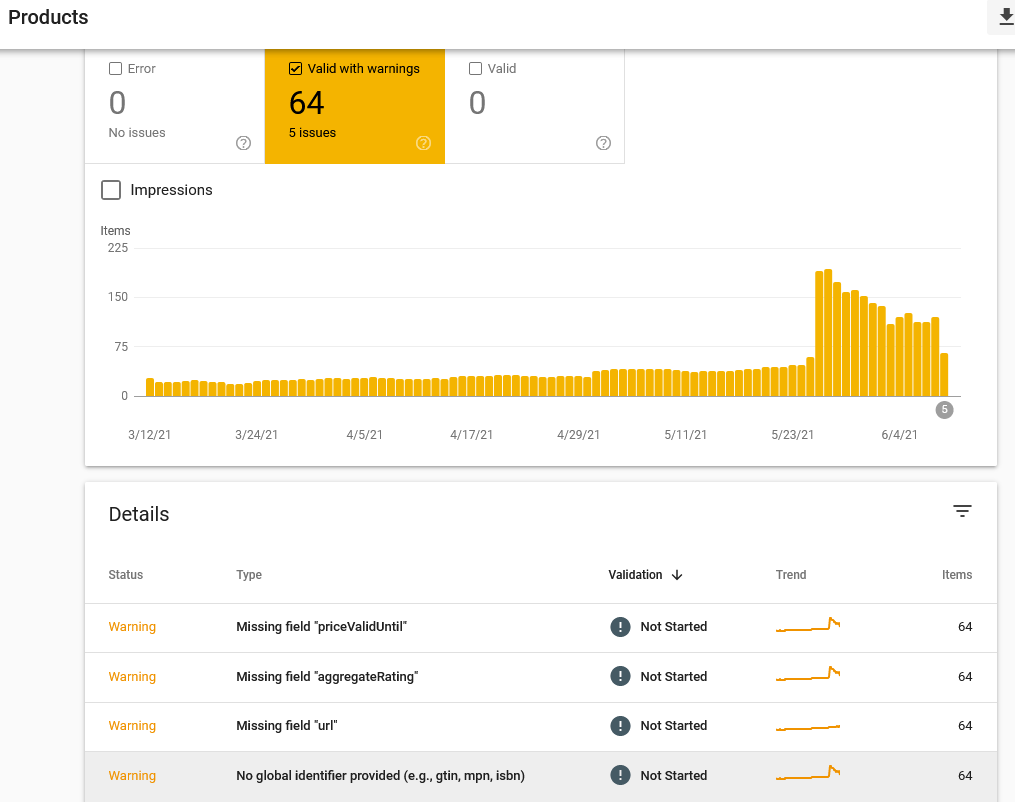1015x802 pixels.
Task: Uncheck the Valid with warnings checkbox
Action: point(295,69)
